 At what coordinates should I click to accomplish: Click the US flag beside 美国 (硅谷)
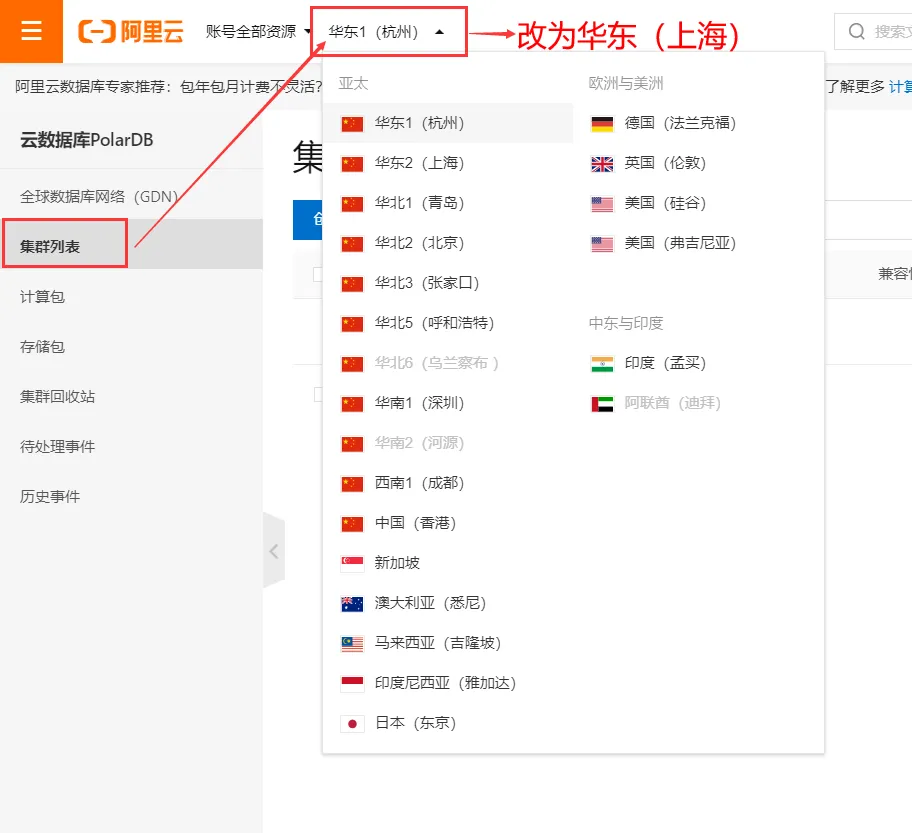click(602, 204)
